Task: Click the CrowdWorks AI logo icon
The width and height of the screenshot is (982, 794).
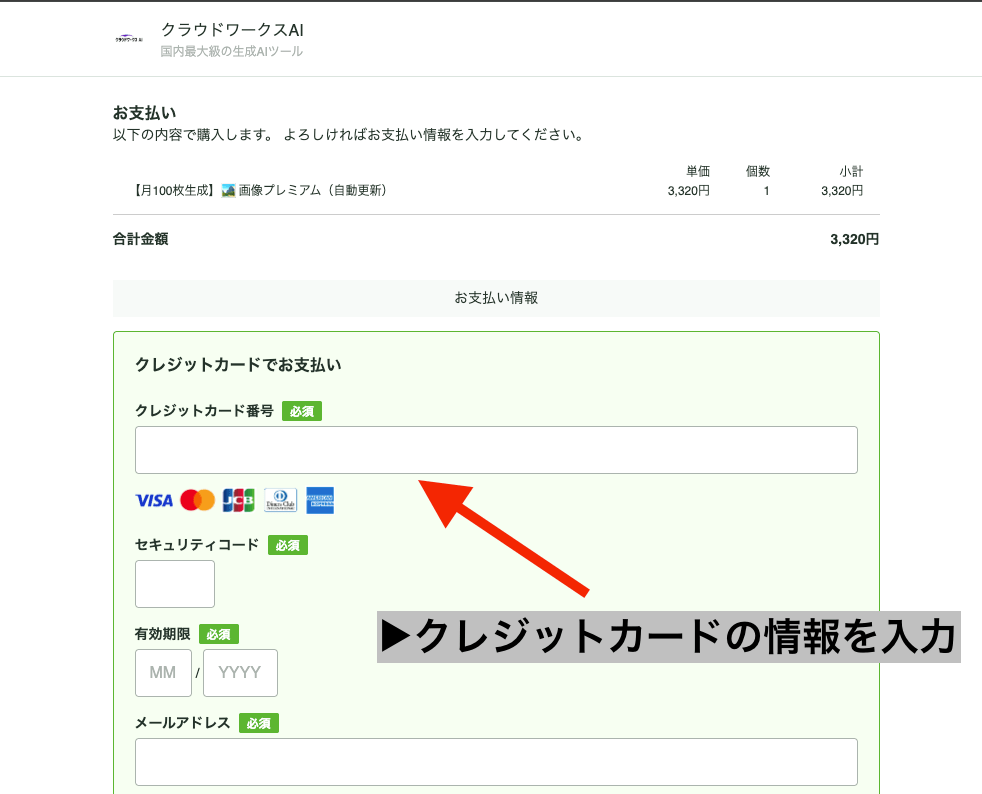Action: (x=128, y=39)
